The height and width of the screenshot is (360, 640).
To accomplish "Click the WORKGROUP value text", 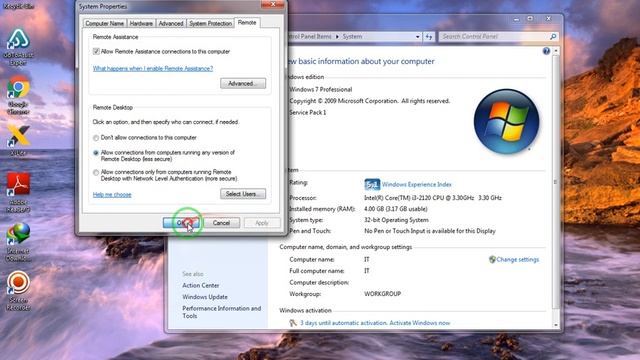I will pos(382,294).
